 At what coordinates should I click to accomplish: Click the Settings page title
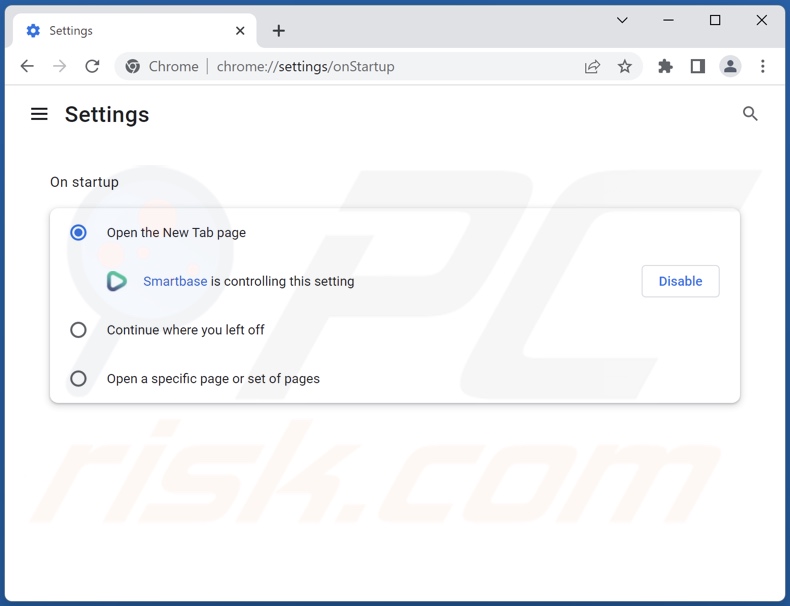(x=107, y=114)
